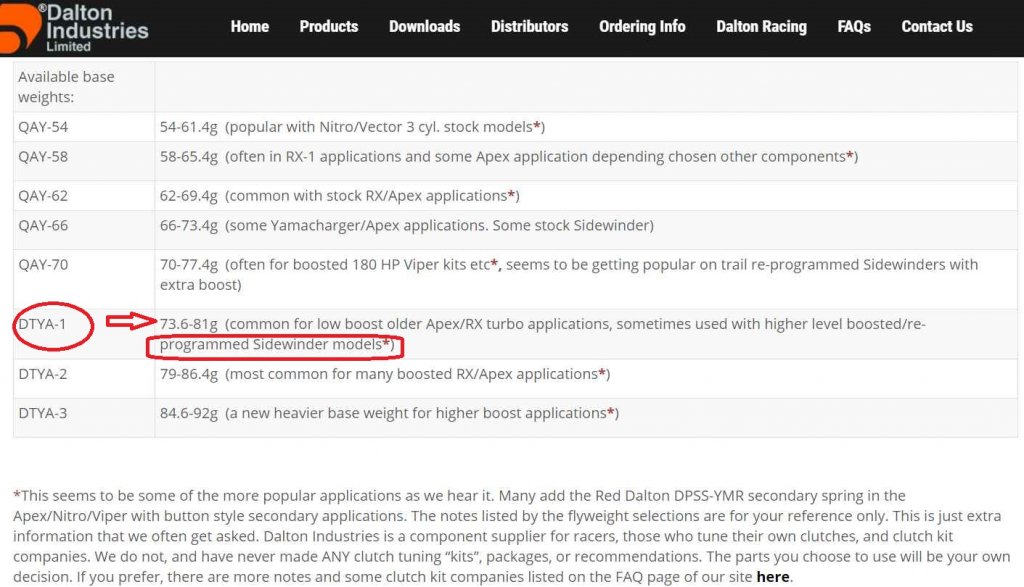The image size is (1024, 587).
Task: Follow the 'here' link to FAQ page
Action: [773, 577]
